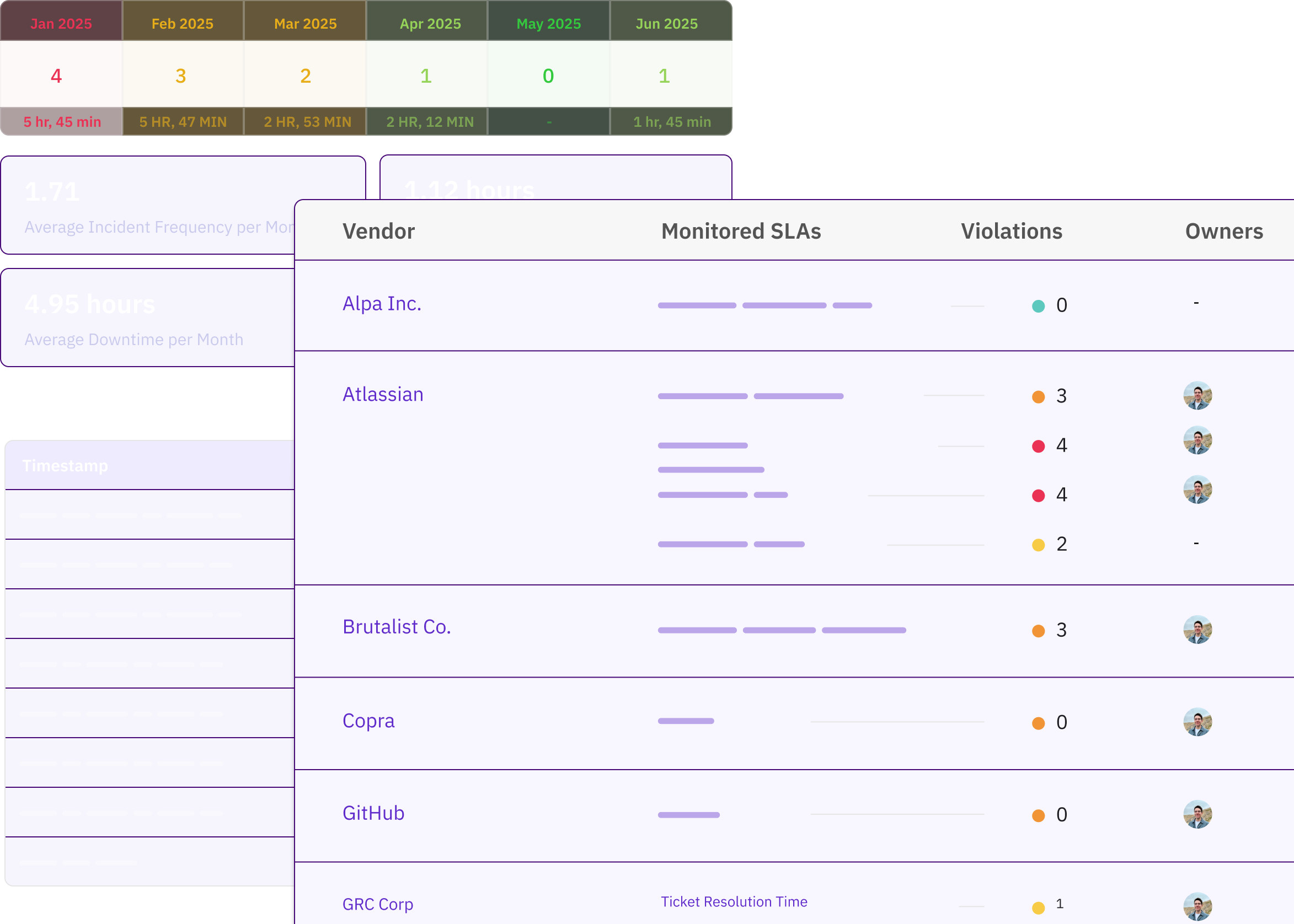The image size is (1294, 924).
Task: Open the Atlassian vendor link
Action: click(383, 394)
